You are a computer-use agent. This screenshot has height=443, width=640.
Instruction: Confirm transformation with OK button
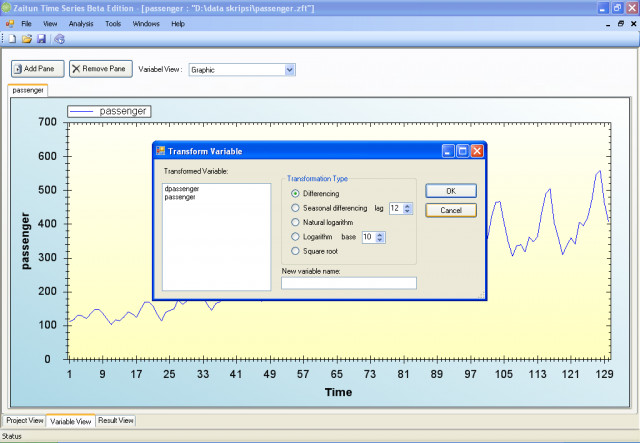[x=451, y=191]
